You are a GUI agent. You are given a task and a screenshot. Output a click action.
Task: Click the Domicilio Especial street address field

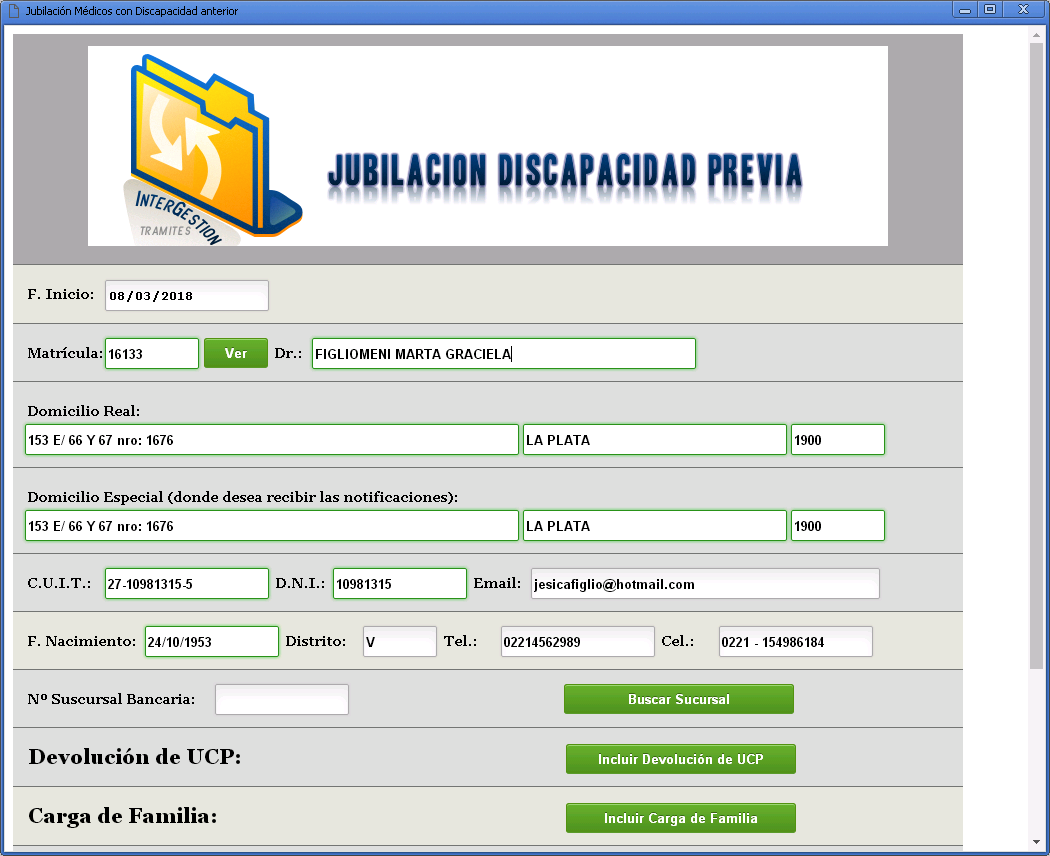tap(272, 526)
